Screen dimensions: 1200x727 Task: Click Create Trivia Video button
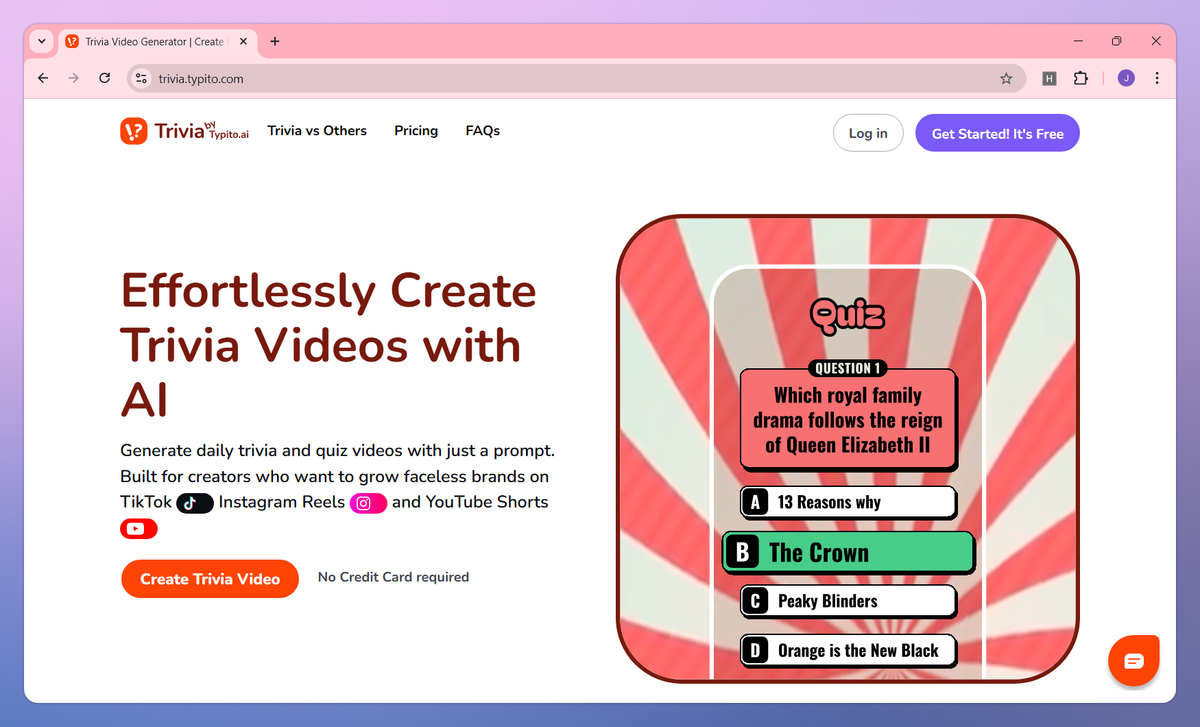210,579
